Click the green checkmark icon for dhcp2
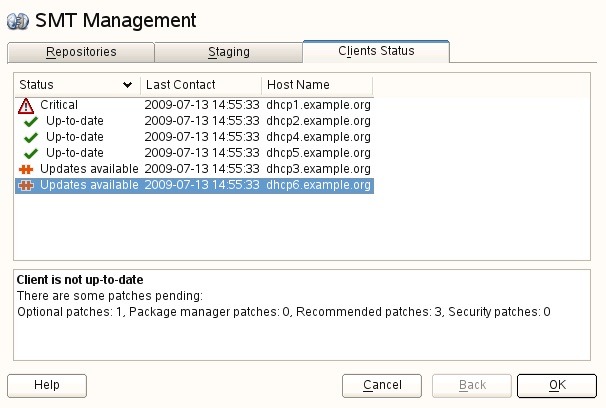The image size is (606, 408). point(31,121)
